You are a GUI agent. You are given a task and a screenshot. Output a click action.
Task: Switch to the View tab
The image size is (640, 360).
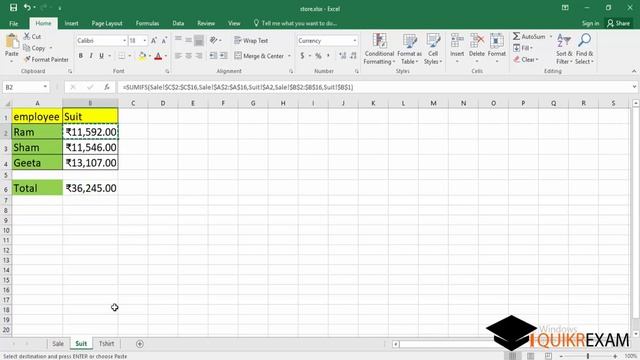pyautogui.click(x=234, y=23)
